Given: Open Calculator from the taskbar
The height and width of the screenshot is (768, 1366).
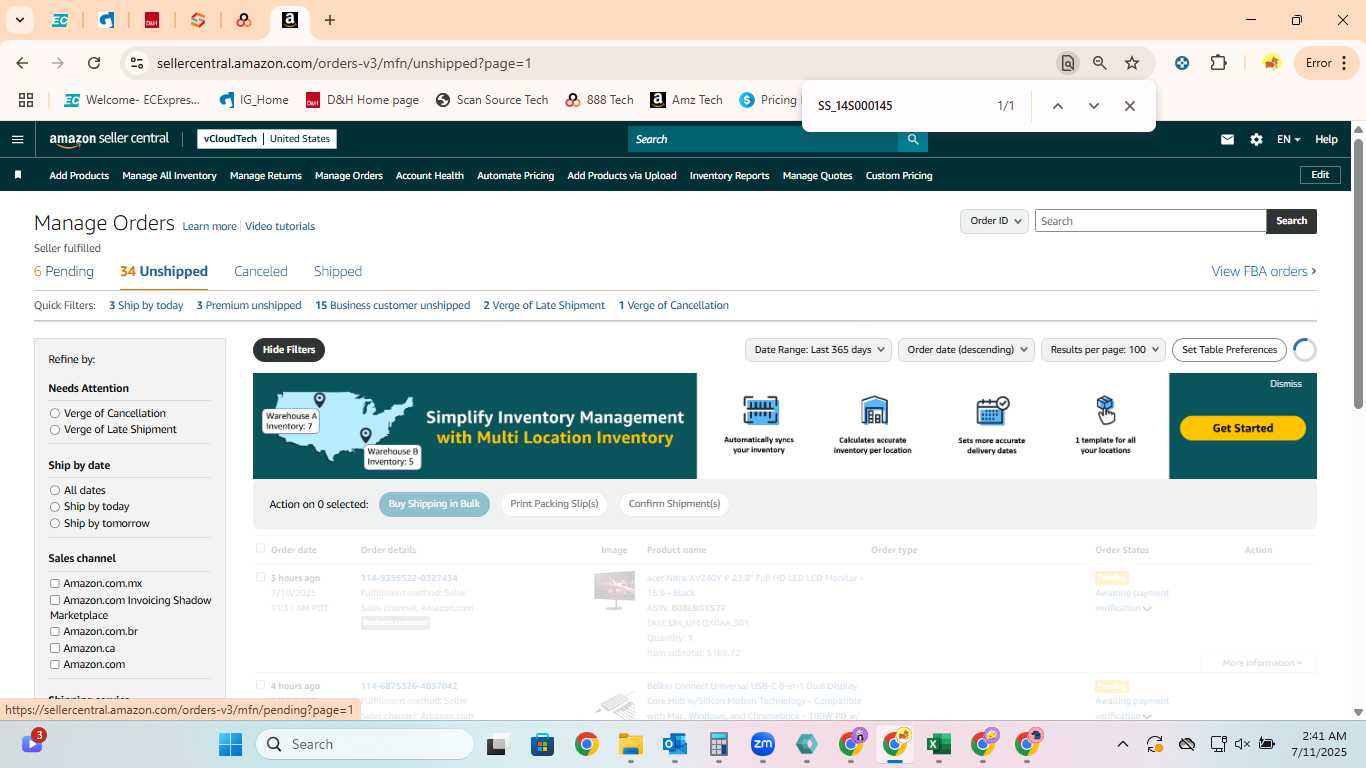Looking at the screenshot, I should click(x=718, y=744).
